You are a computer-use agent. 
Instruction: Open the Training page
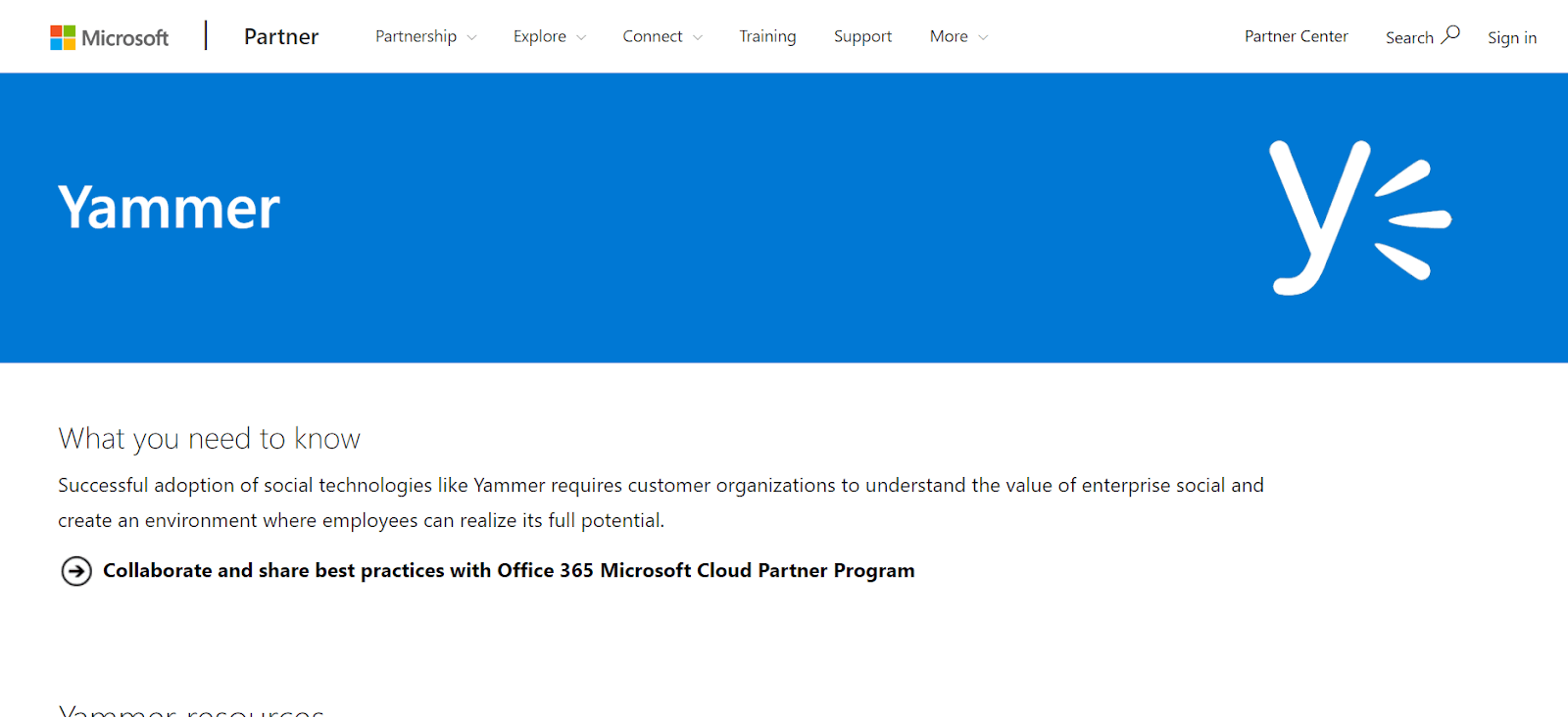pyautogui.click(x=767, y=36)
